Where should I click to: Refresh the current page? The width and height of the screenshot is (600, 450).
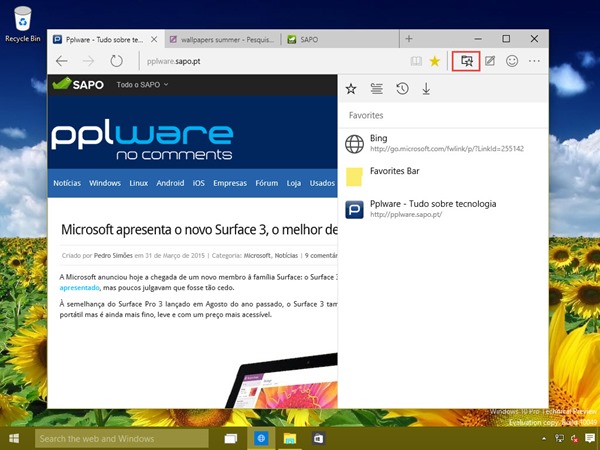point(116,61)
